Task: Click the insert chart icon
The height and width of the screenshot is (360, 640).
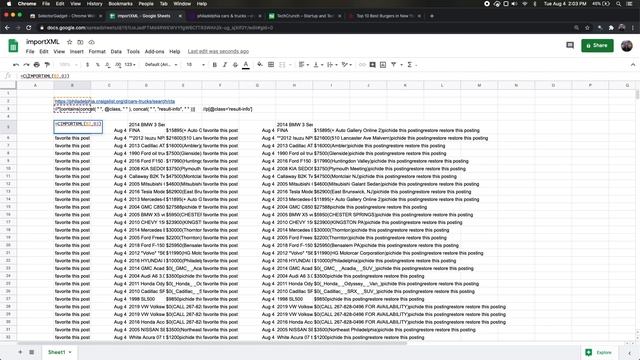Action: click(383, 64)
